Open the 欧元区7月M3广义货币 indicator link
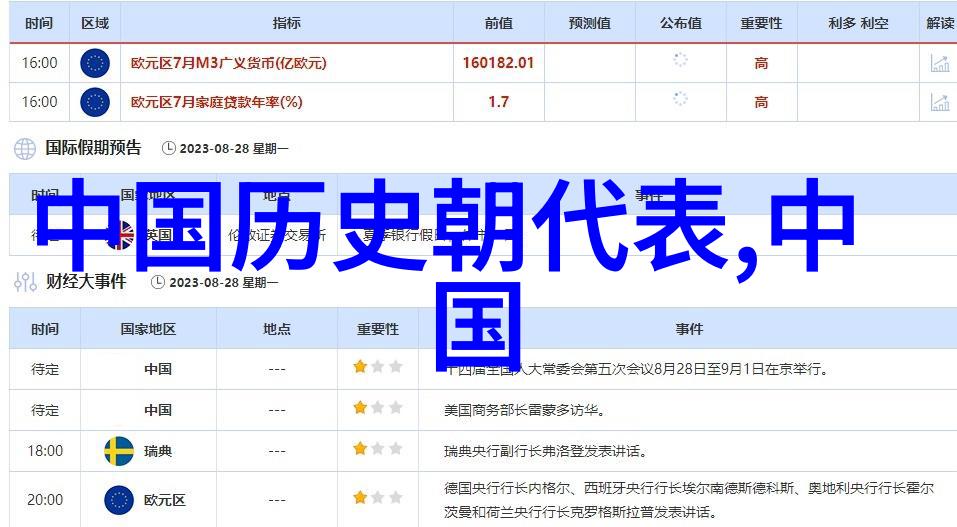This screenshot has height=527, width=957. click(228, 63)
